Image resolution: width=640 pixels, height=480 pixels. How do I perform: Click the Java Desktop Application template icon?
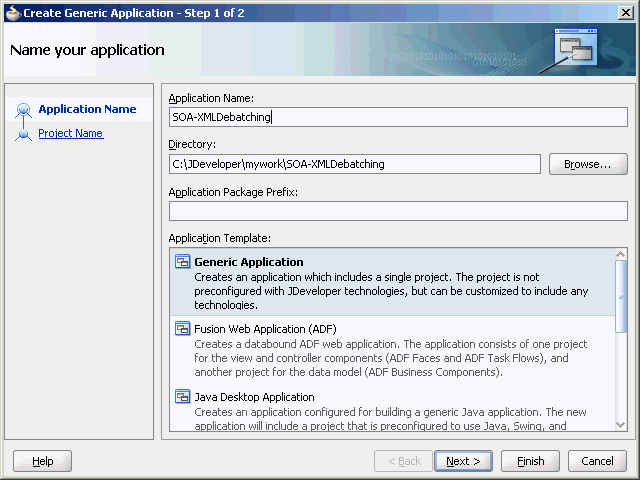coord(182,396)
